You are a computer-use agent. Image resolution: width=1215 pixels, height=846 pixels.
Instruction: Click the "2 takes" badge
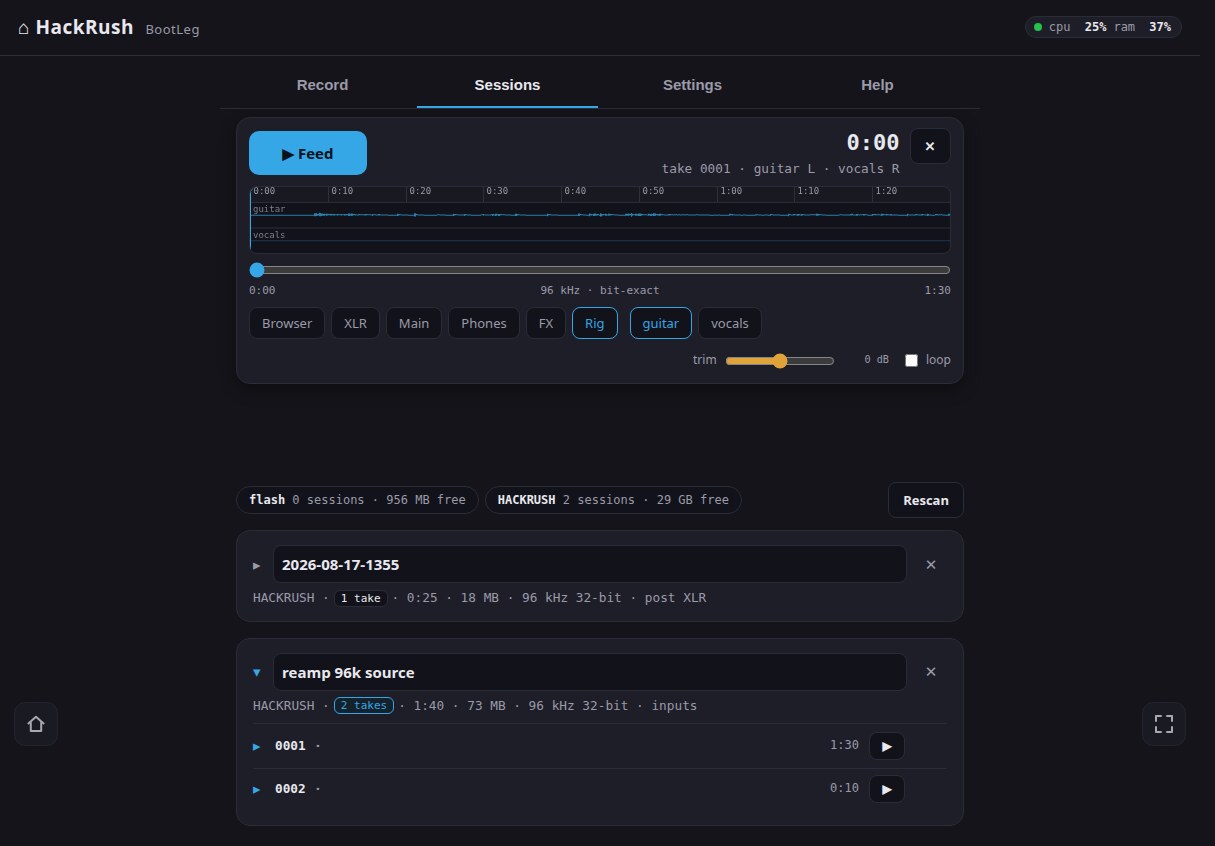point(364,705)
